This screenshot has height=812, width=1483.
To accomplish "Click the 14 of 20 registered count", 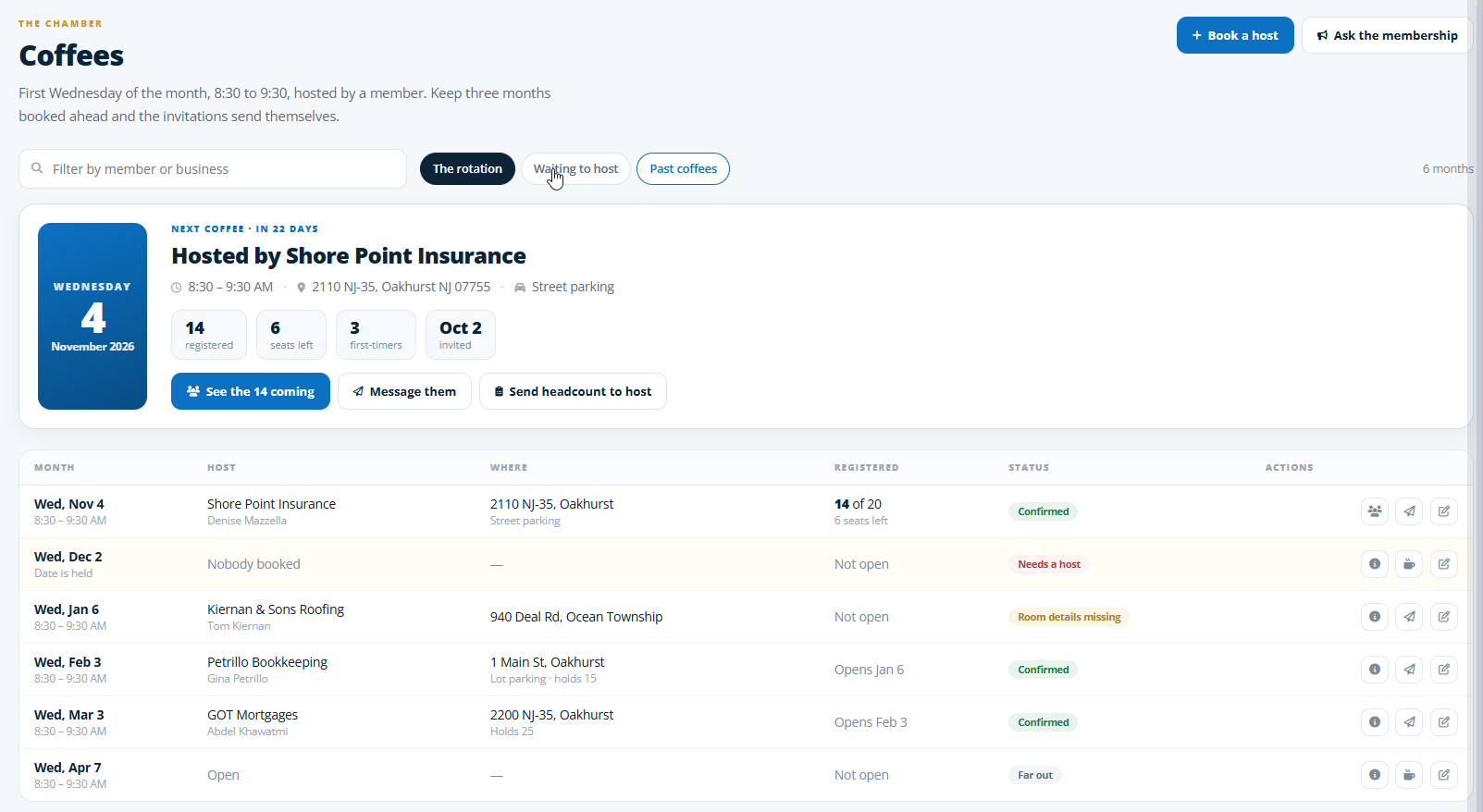I will click(x=858, y=504).
